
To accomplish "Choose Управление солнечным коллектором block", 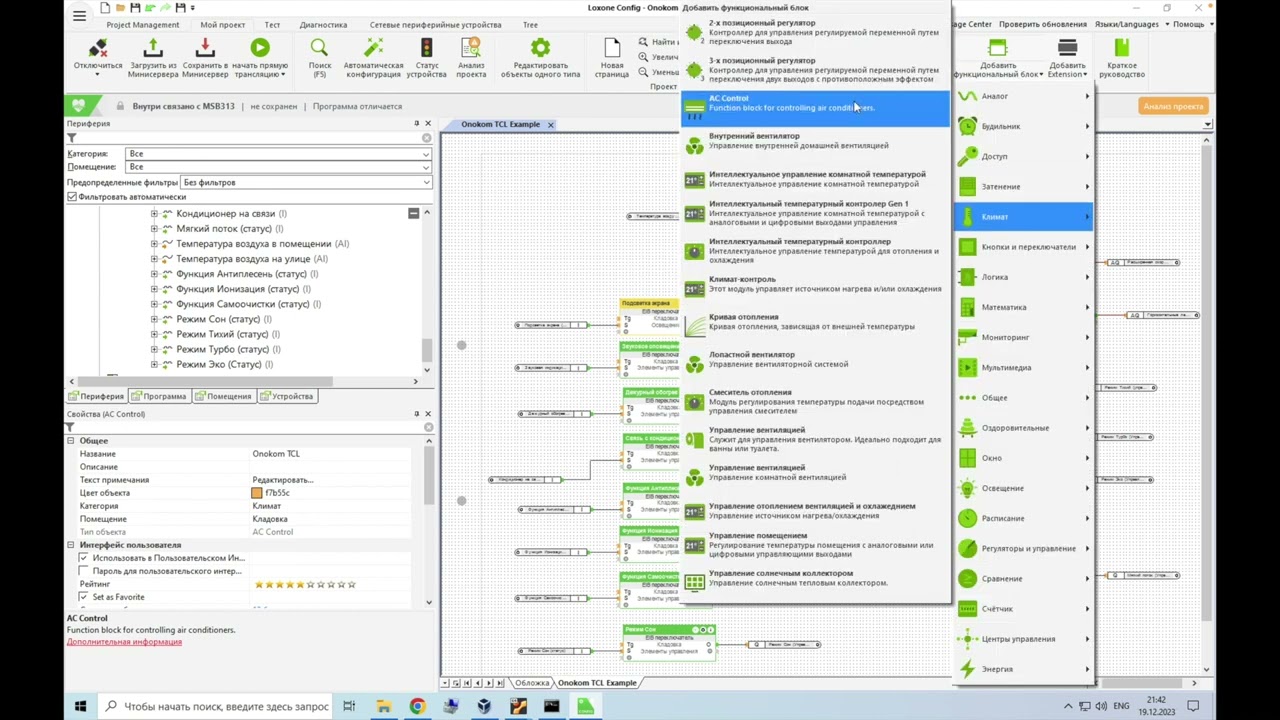I will [815, 578].
